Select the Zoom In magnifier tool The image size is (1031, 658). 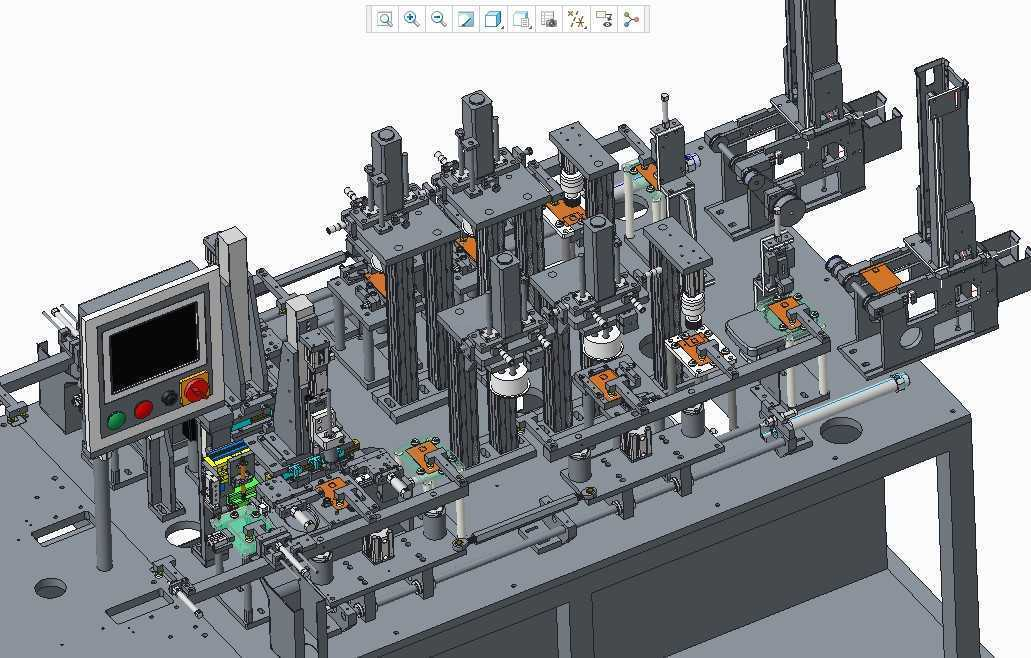(411, 19)
